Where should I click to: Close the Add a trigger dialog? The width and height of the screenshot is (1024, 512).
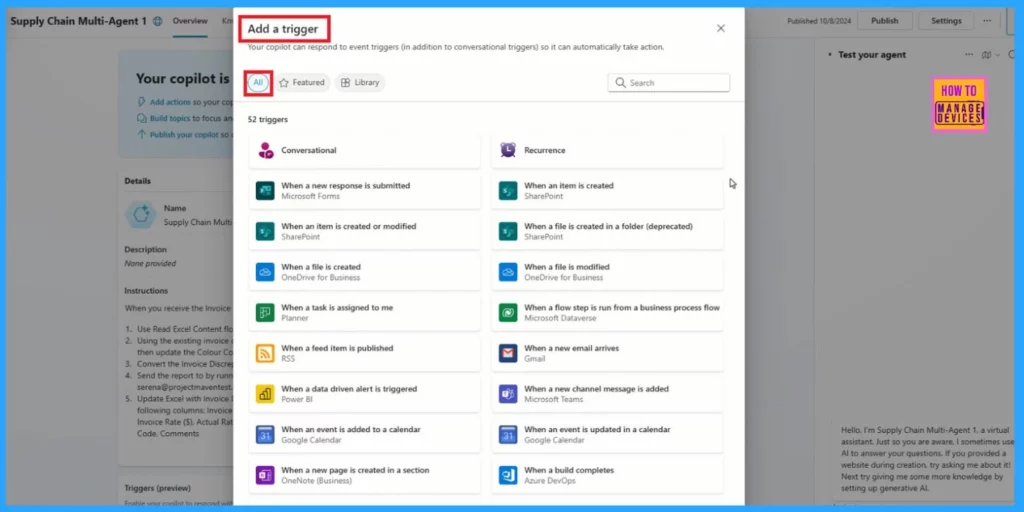point(721,28)
